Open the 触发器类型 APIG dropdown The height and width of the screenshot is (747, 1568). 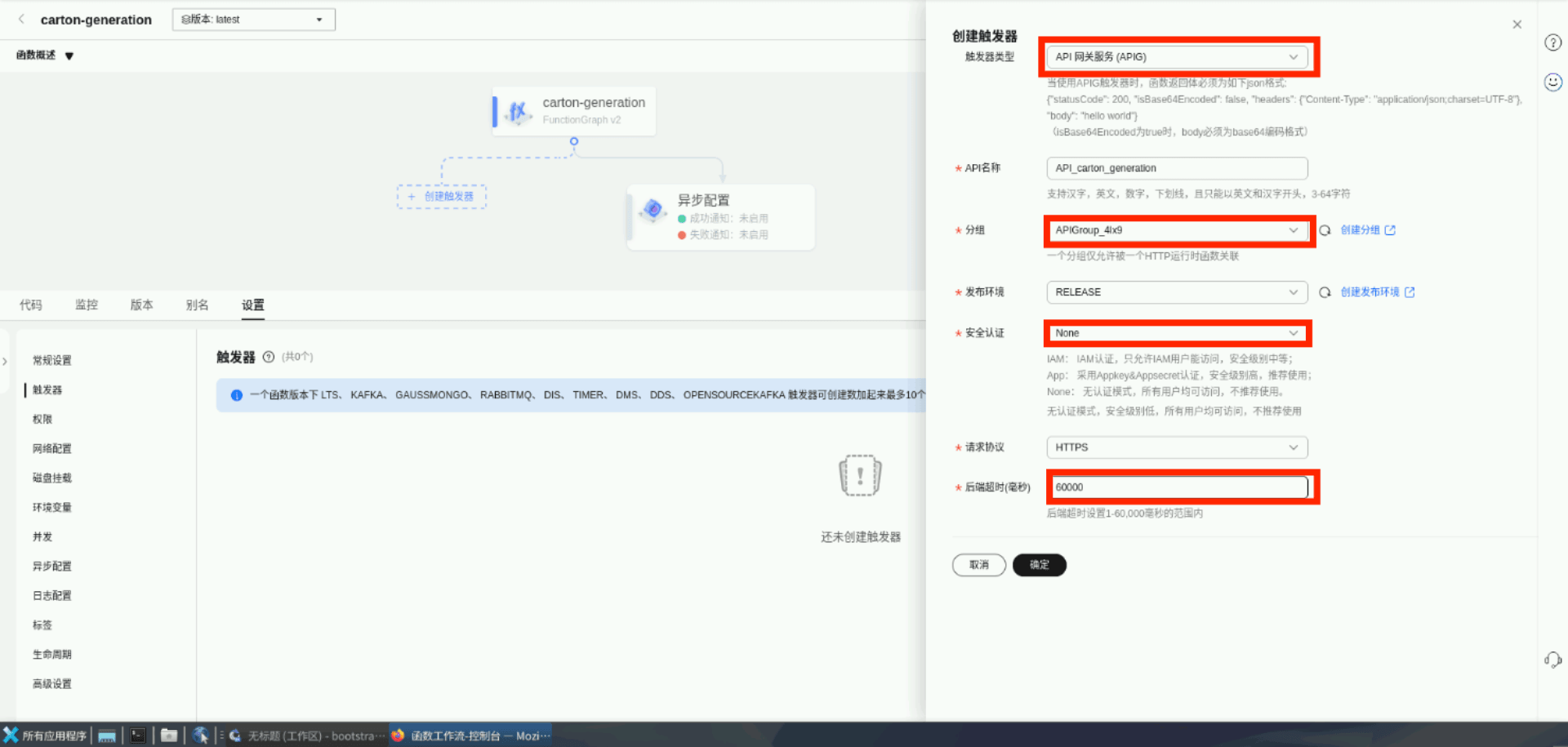pyautogui.click(x=1177, y=56)
